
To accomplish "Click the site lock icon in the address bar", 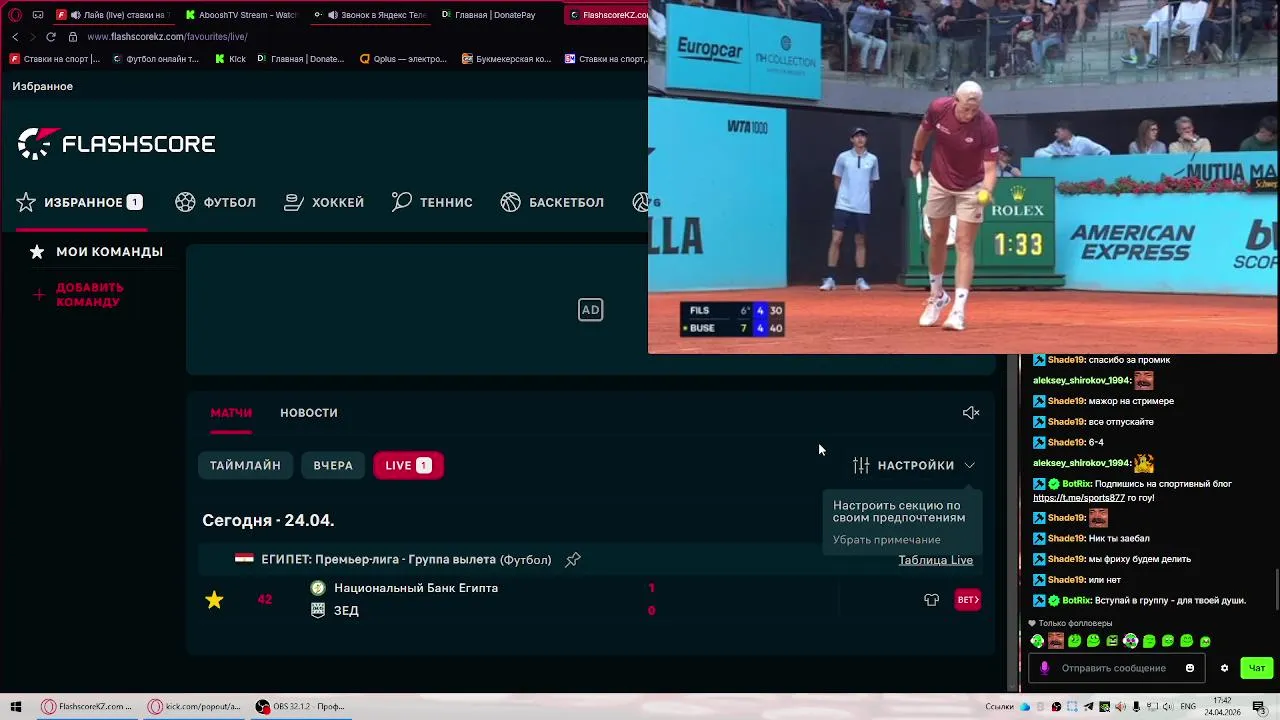I will pos(73,37).
